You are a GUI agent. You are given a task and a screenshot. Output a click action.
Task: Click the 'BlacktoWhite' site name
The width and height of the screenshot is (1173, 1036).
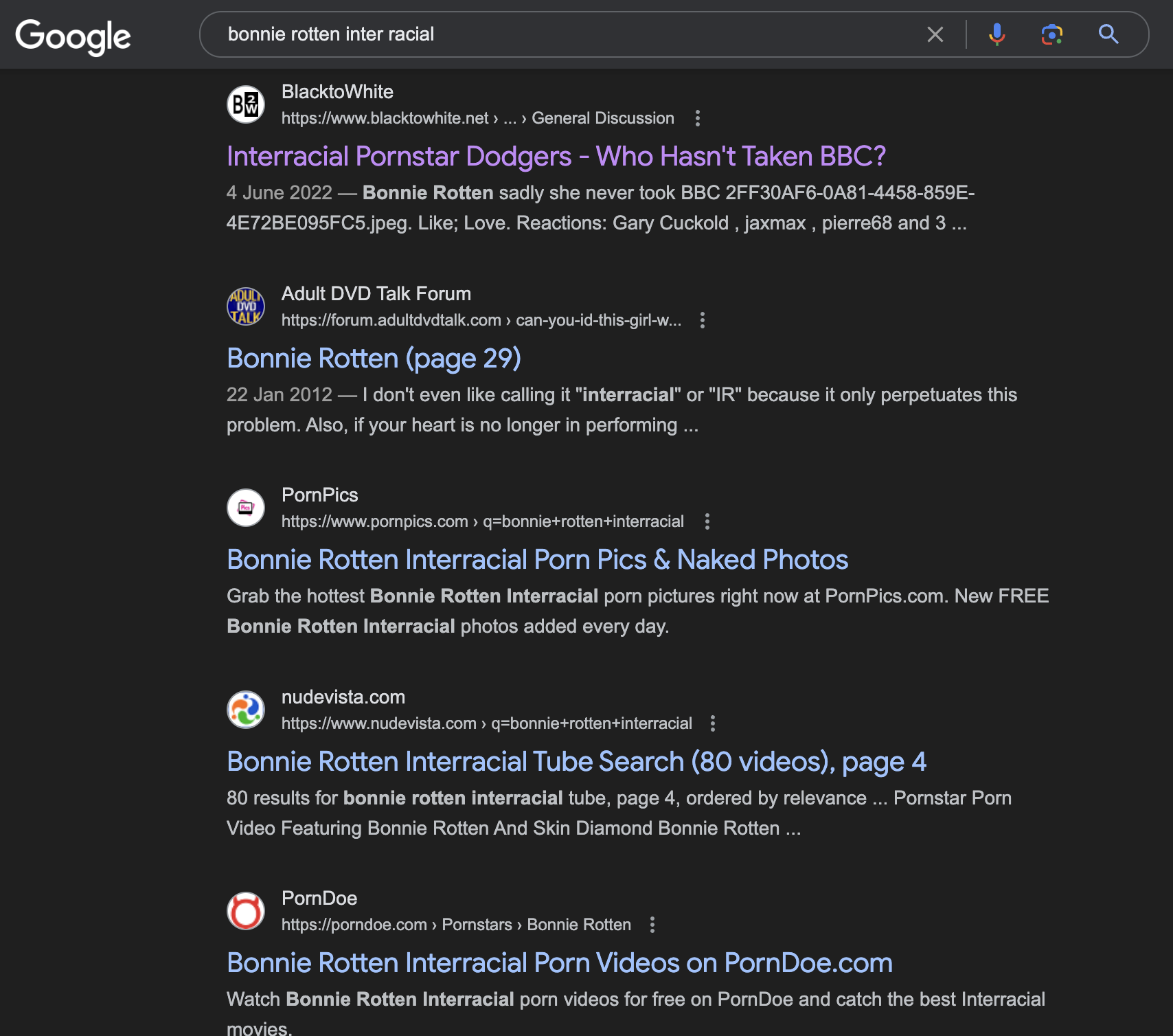[x=337, y=91]
